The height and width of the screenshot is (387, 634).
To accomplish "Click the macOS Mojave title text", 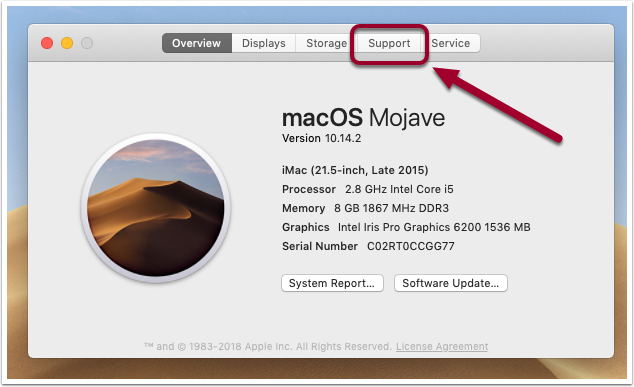I will tap(363, 118).
